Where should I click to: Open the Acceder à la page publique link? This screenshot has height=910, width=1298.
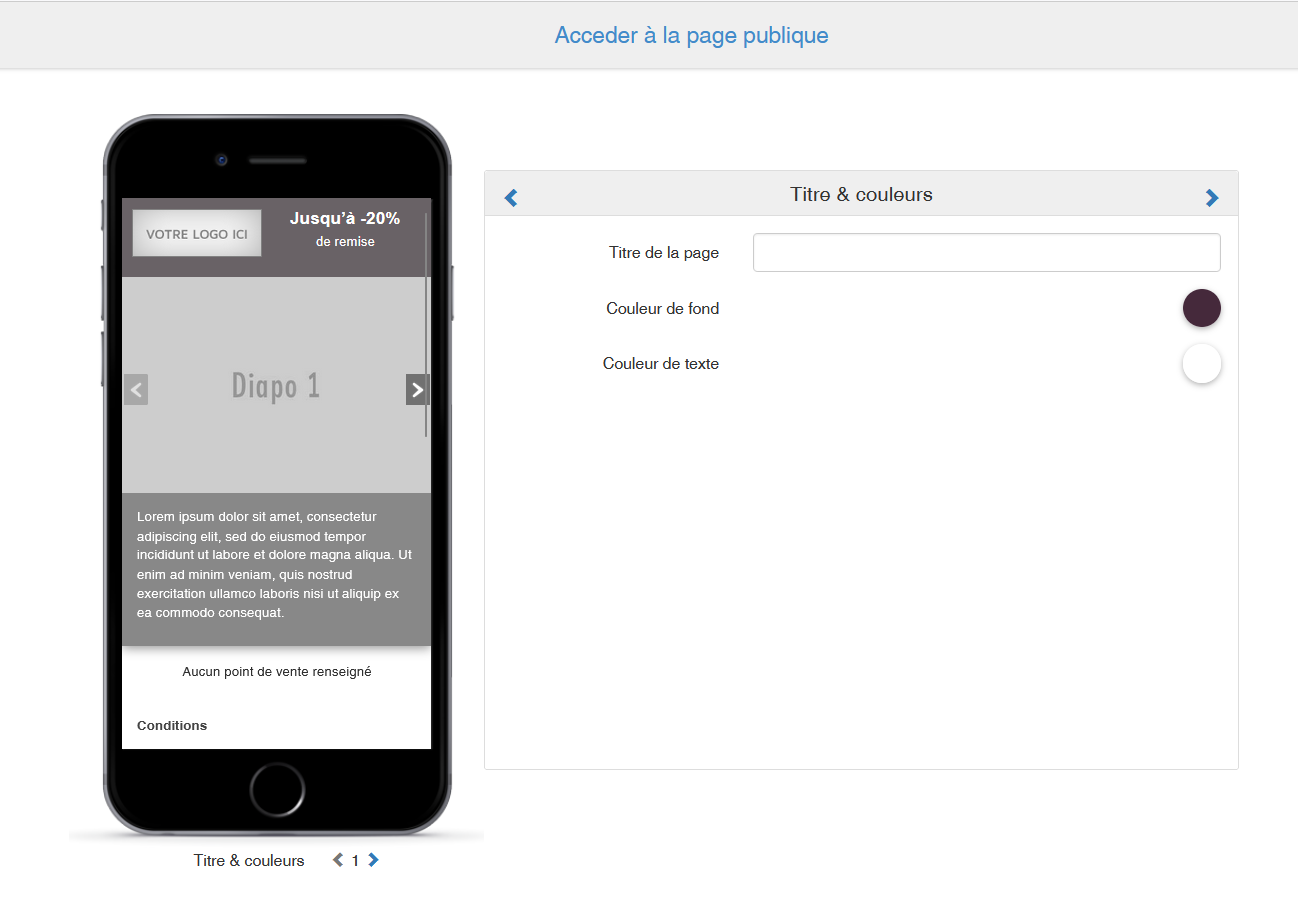[691, 35]
